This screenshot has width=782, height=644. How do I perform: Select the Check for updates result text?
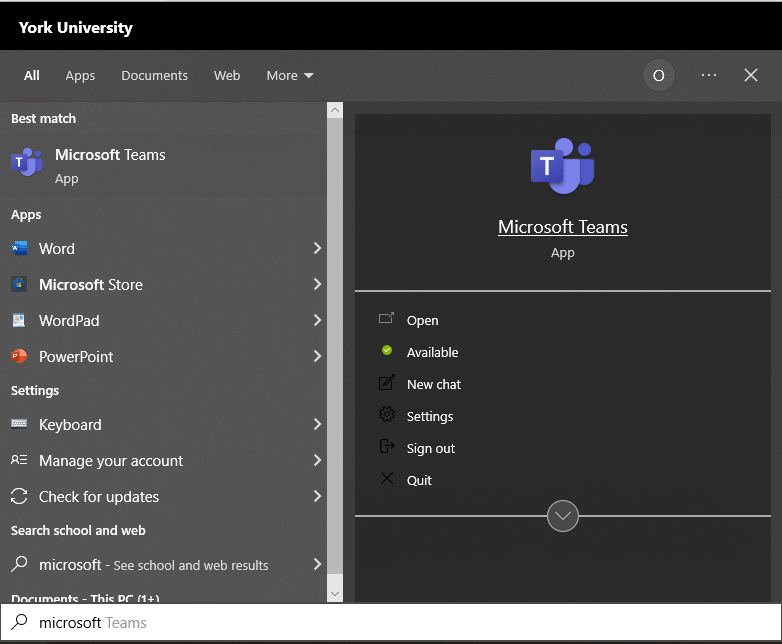(99, 496)
